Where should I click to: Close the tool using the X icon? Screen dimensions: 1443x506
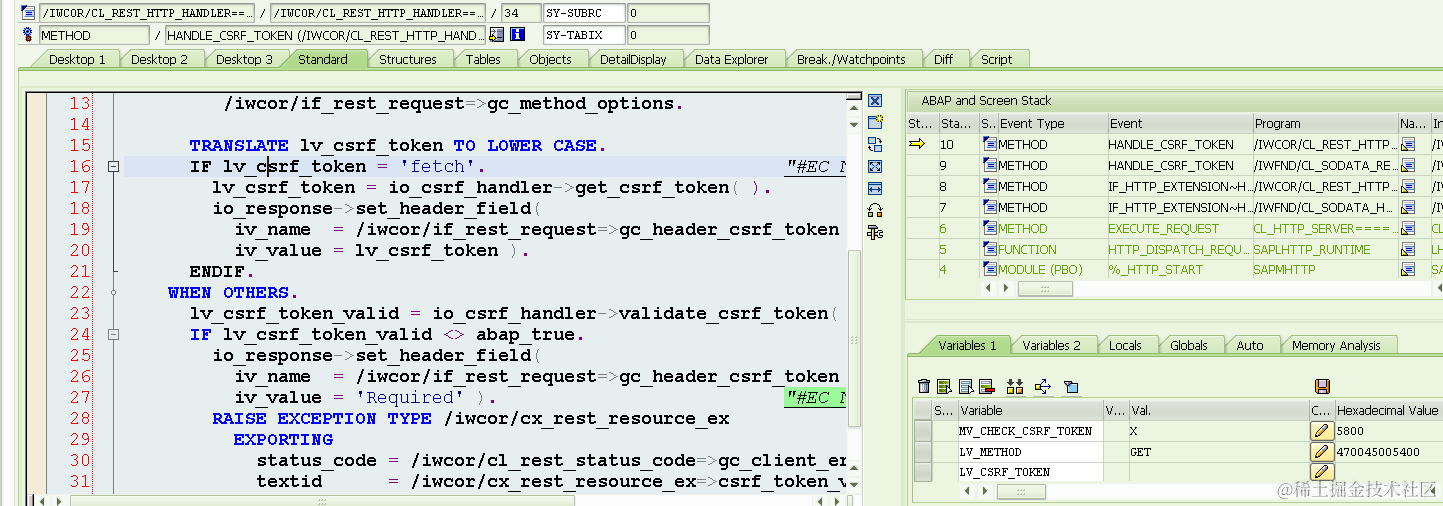click(x=875, y=101)
